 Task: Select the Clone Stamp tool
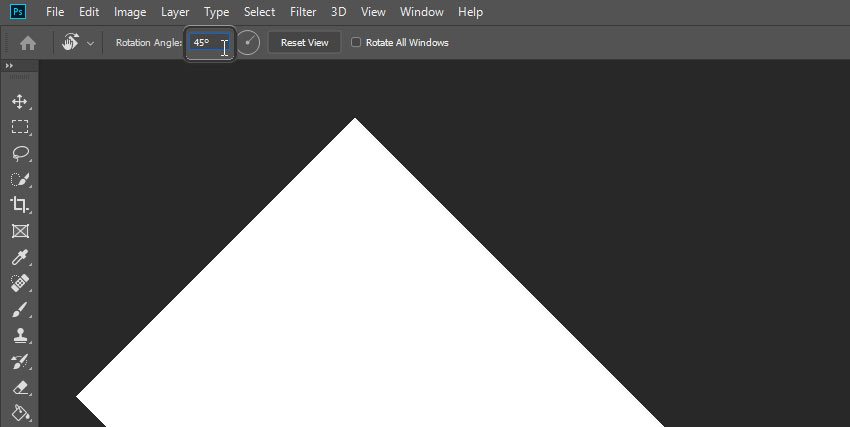[x=20, y=335]
